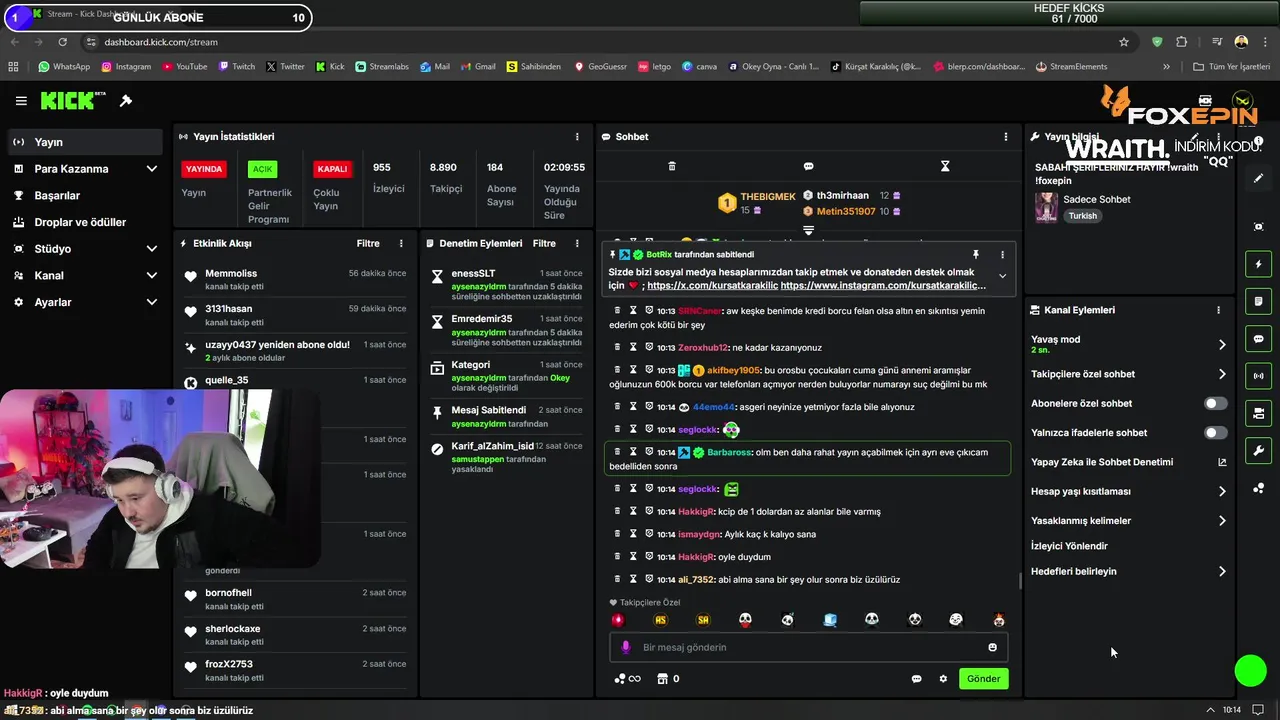The height and width of the screenshot is (720, 1280).
Task: Toggle Yalnızca ifadelerle sohbet switch
Action: point(1215,433)
